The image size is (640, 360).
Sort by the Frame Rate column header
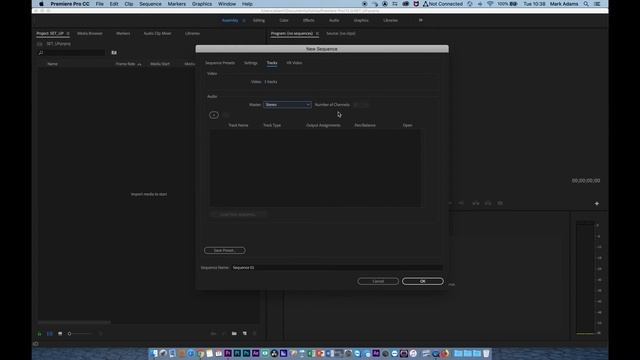click(126, 64)
